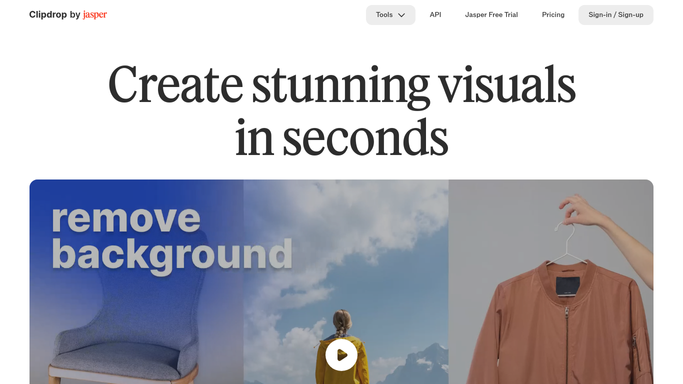Click the Clipdrop by jasper logo
Image resolution: width=683 pixels, height=384 pixels.
click(x=68, y=15)
